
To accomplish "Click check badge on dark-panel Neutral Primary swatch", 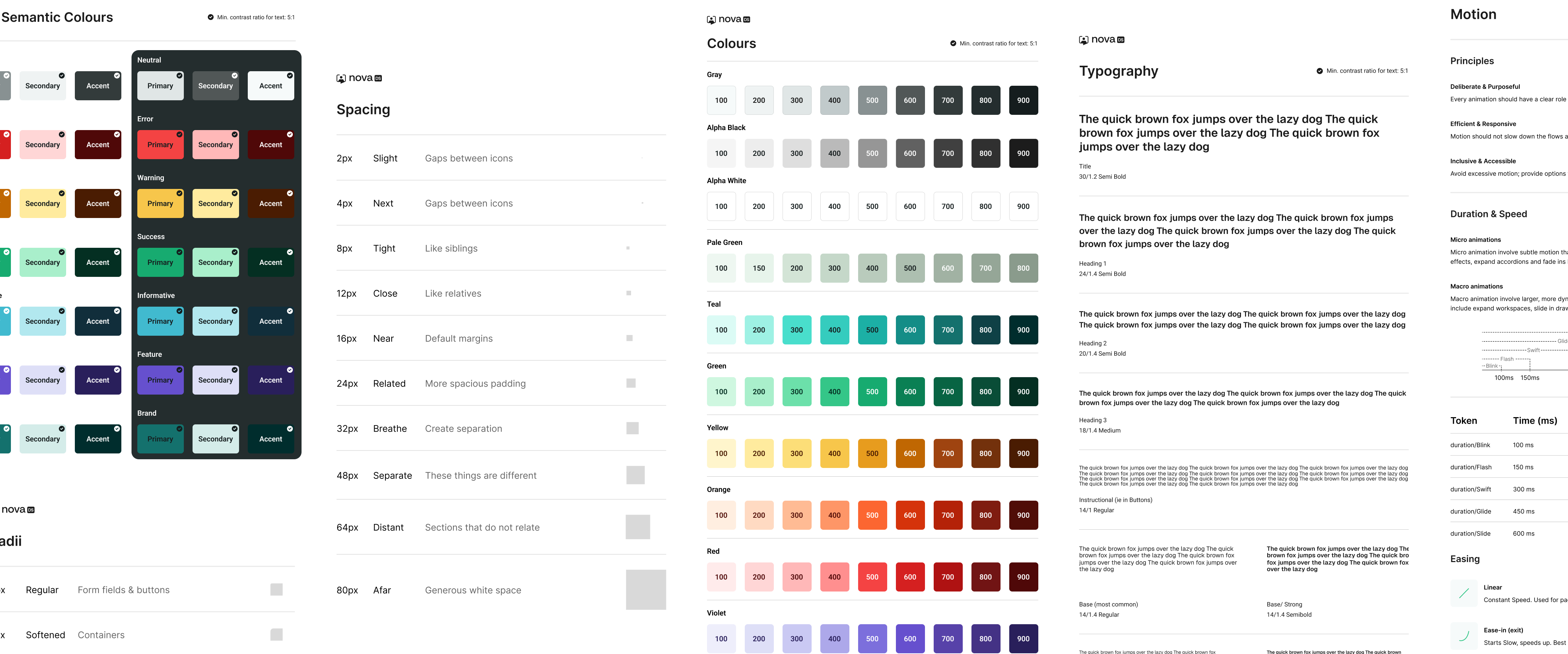I will 179,76.
